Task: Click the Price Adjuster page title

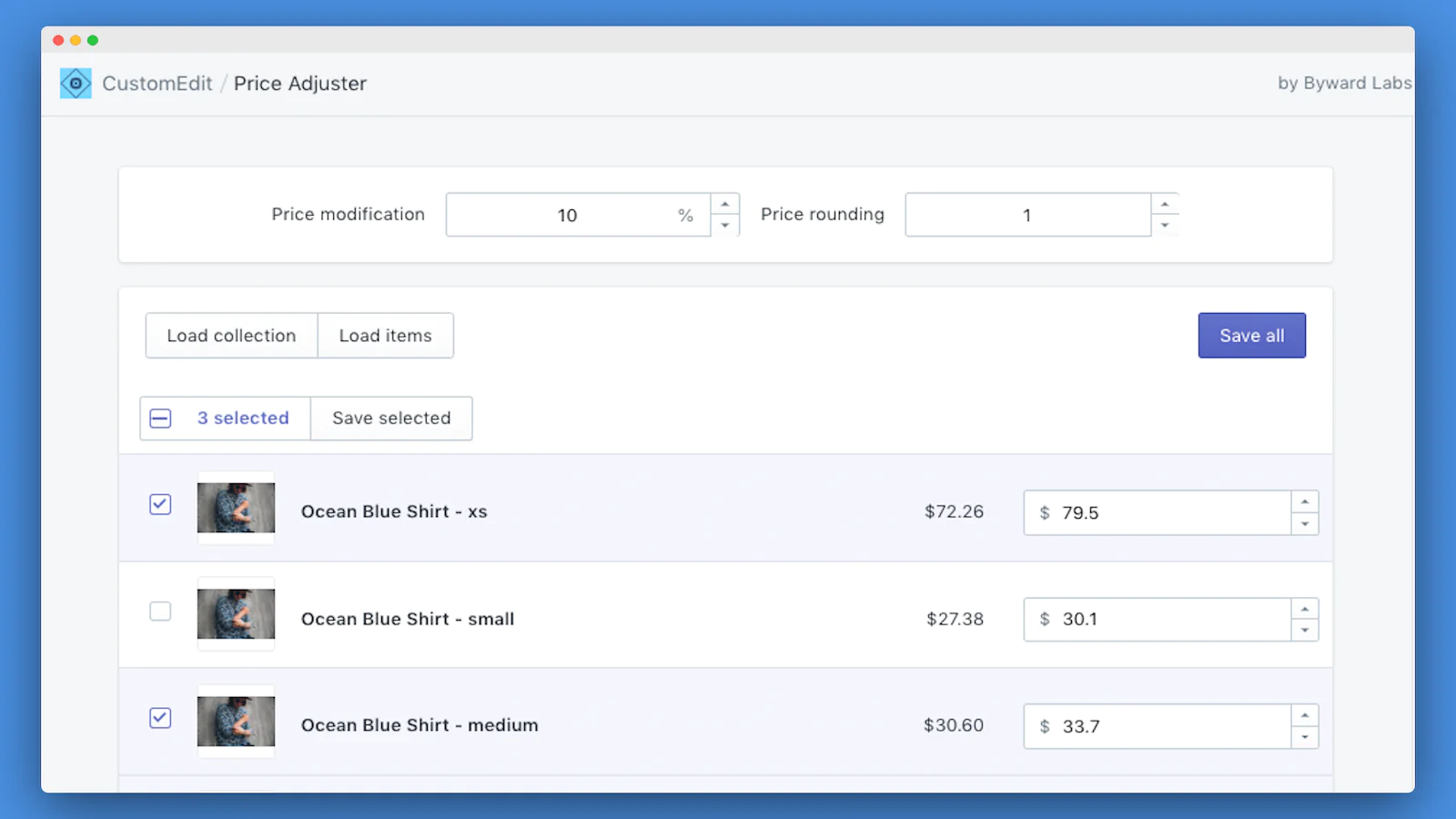Action: [300, 83]
